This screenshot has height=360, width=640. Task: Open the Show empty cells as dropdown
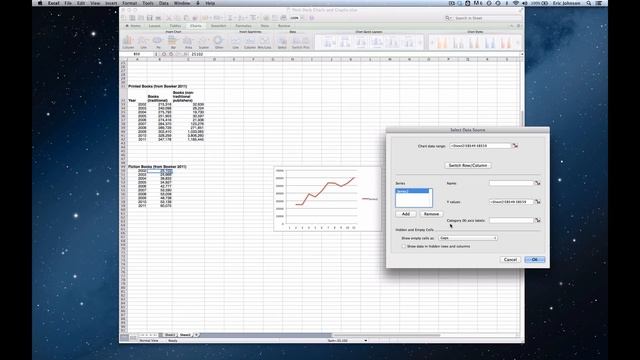tap(468, 238)
